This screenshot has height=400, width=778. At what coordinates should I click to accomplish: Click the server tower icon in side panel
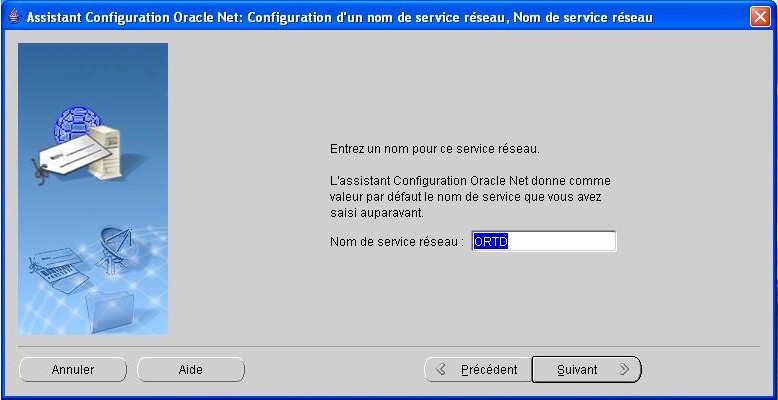105,151
